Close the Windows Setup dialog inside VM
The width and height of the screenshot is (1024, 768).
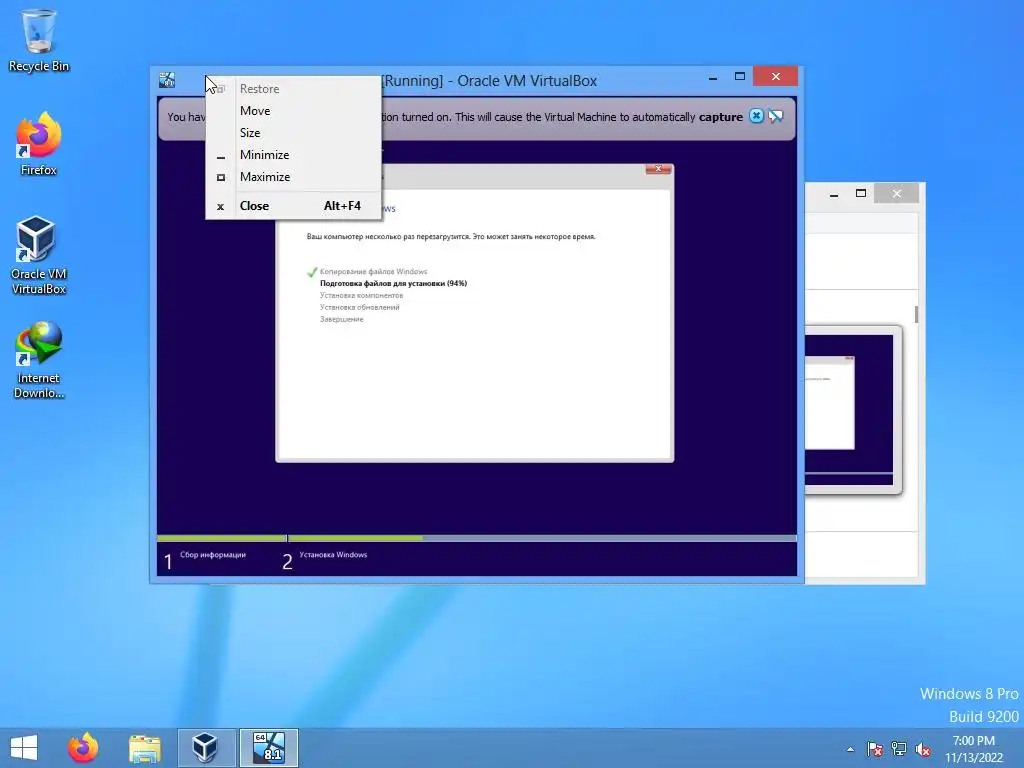[658, 168]
